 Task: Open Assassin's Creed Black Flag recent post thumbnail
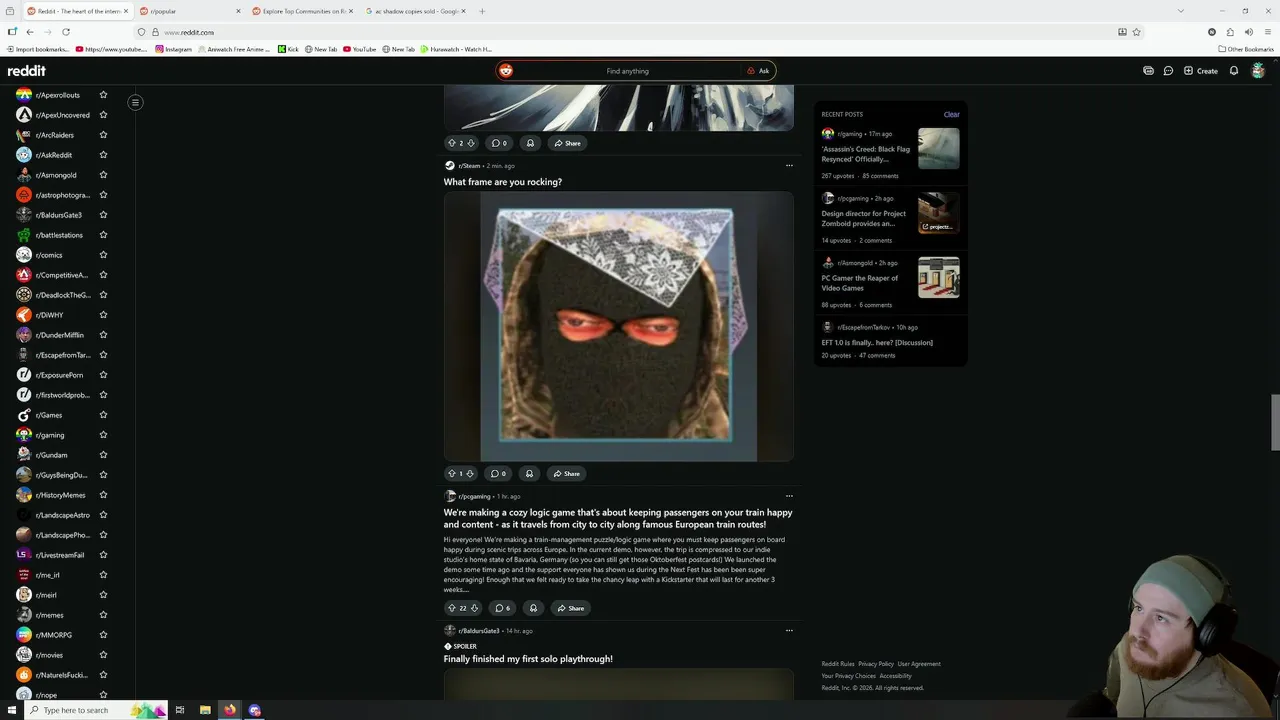click(x=939, y=149)
